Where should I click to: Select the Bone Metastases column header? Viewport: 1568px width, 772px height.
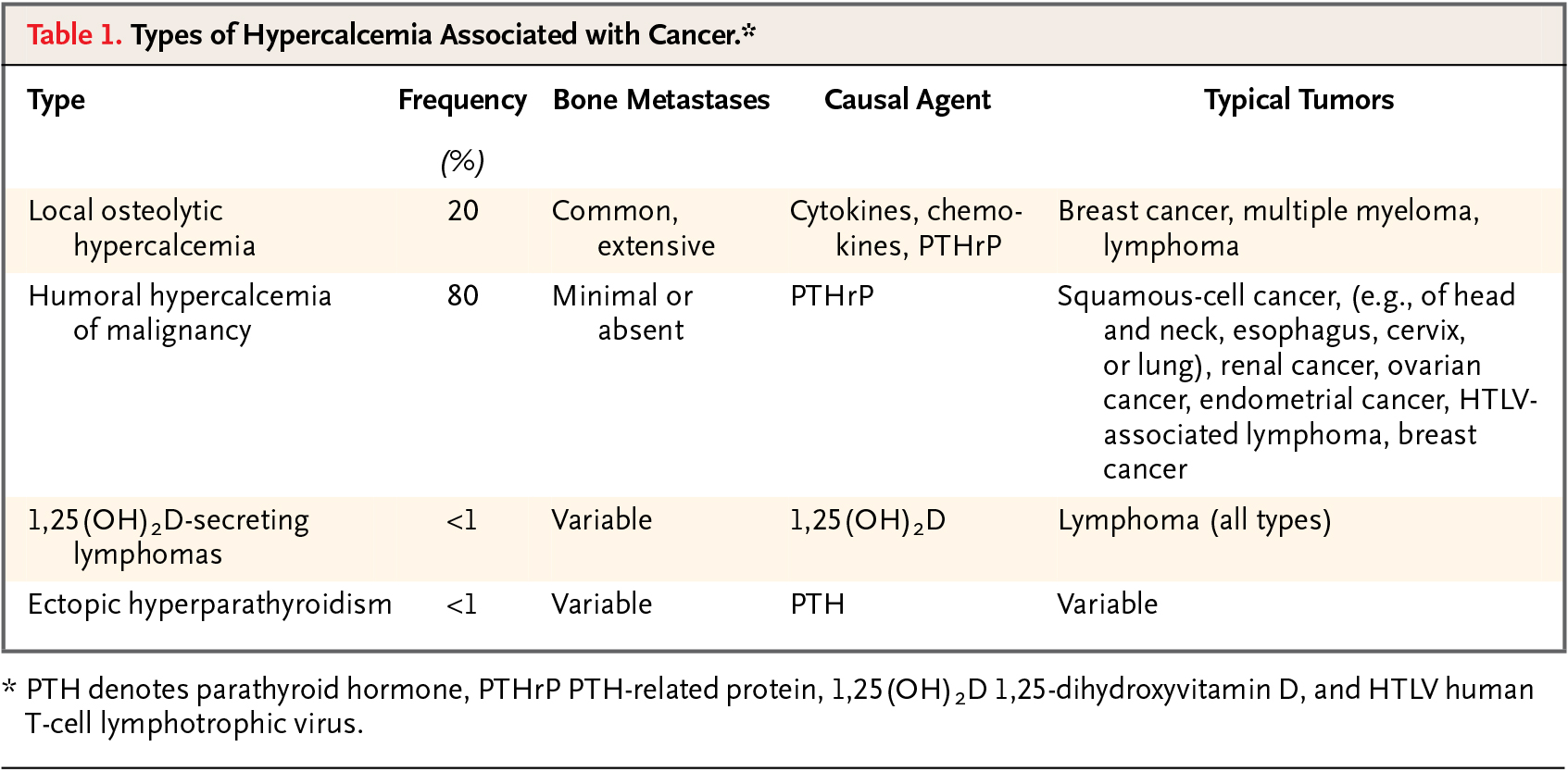point(661,100)
